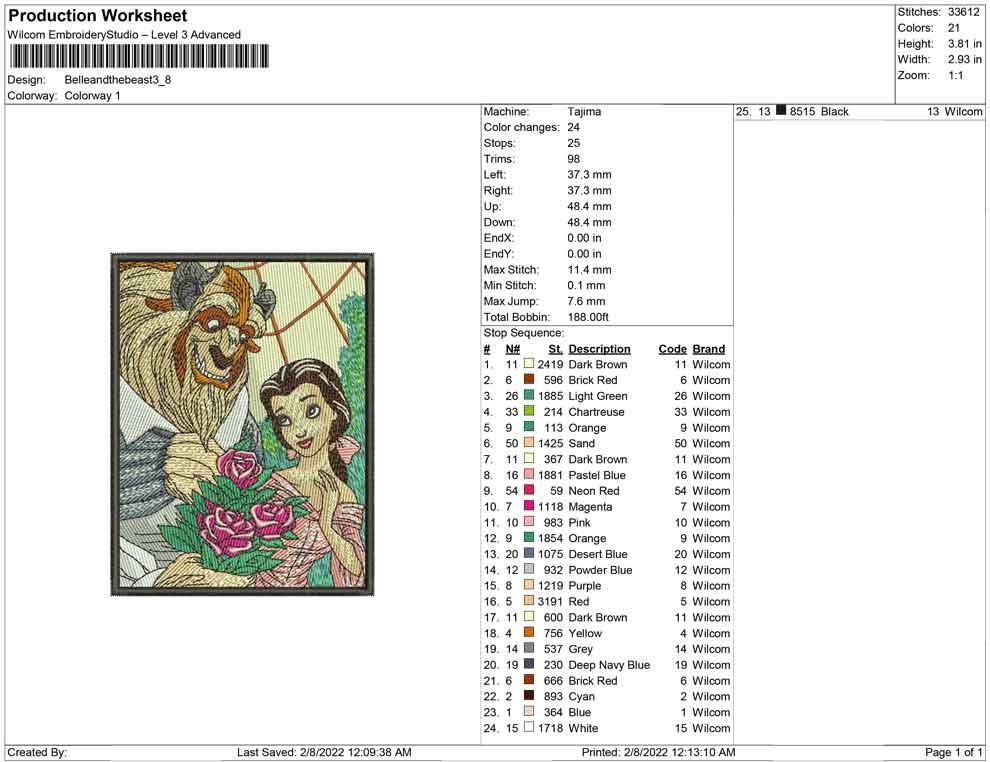990x762 pixels.
Task: Click the Description column header
Action: pyautogui.click(x=599, y=348)
